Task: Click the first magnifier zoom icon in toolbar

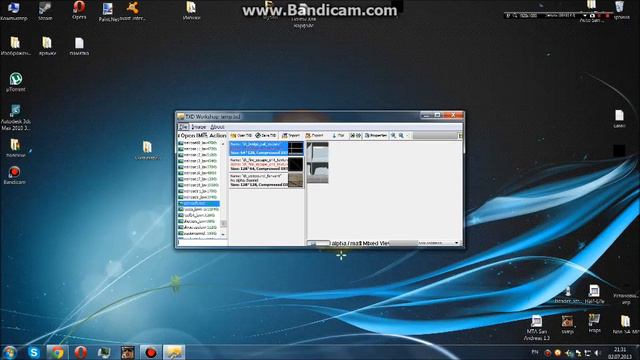Action: click(393, 136)
